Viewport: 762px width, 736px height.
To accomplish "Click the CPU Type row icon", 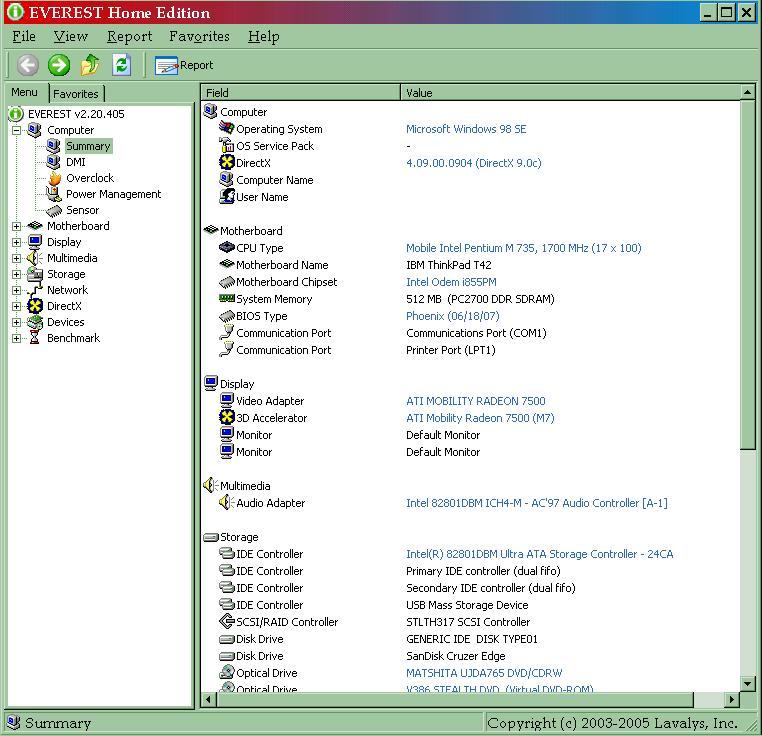I will point(226,247).
